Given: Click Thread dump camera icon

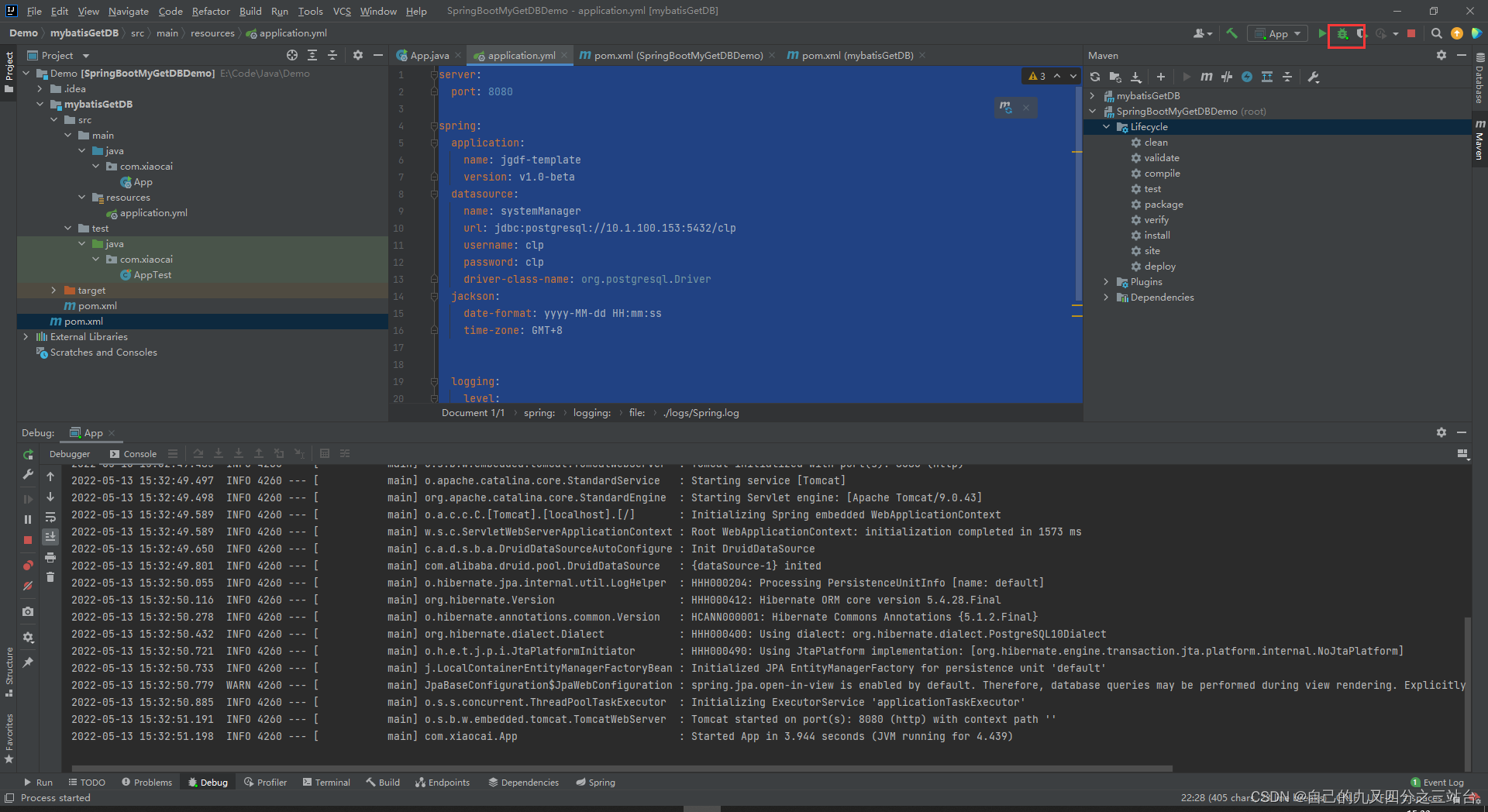Looking at the screenshot, I should [28, 611].
